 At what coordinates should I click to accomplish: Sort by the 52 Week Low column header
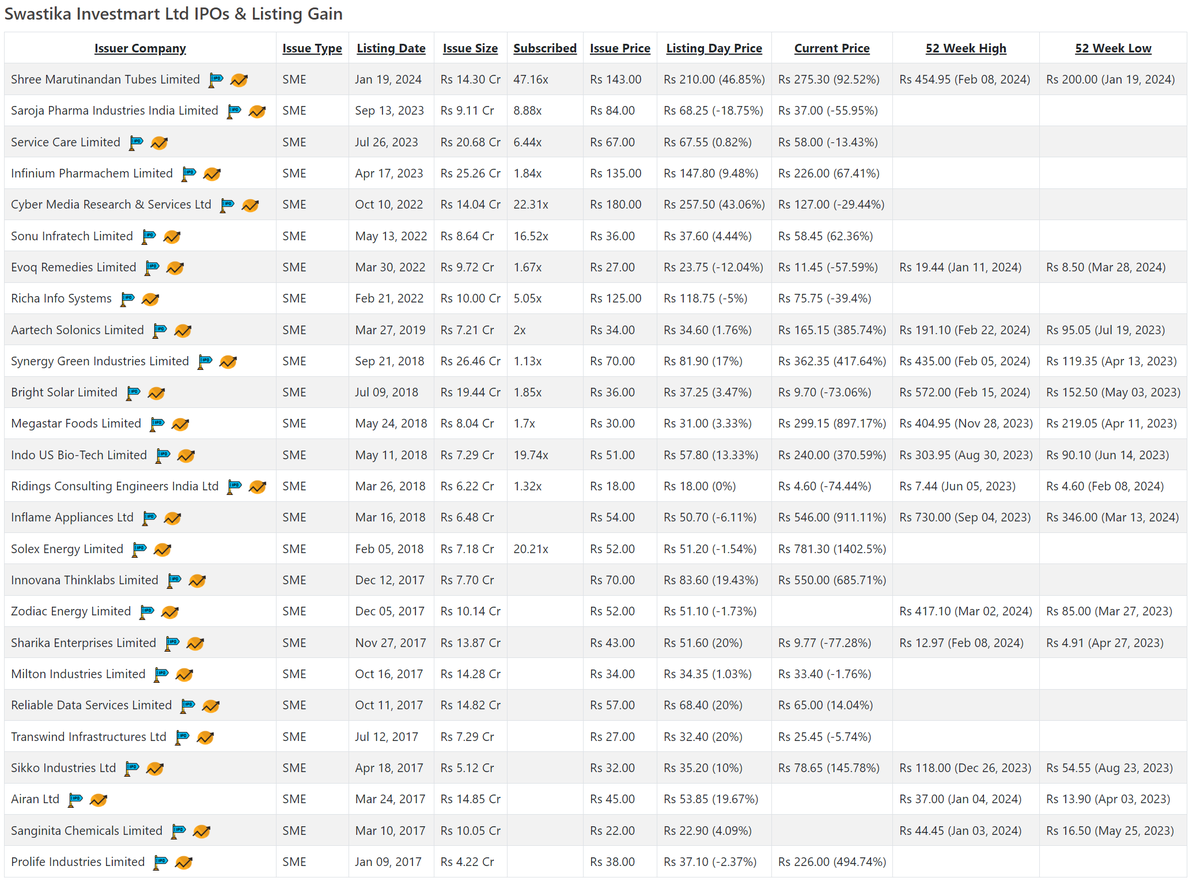[1113, 48]
